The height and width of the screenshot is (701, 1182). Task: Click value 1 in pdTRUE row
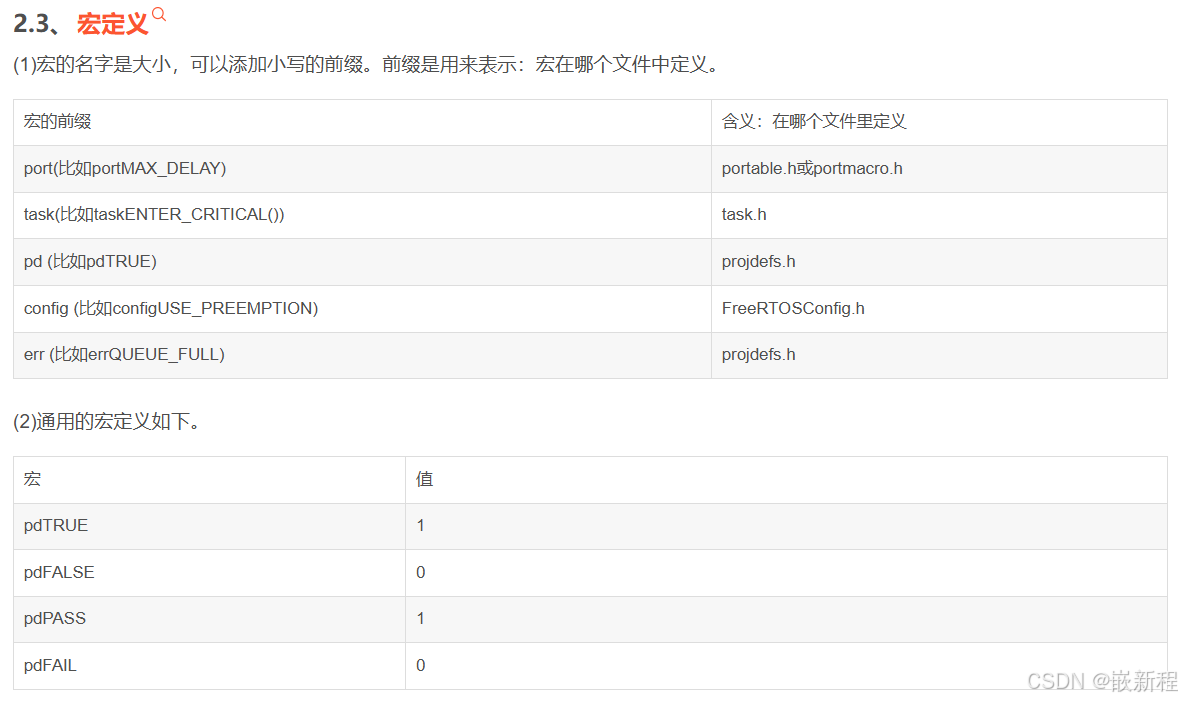tap(786, 526)
